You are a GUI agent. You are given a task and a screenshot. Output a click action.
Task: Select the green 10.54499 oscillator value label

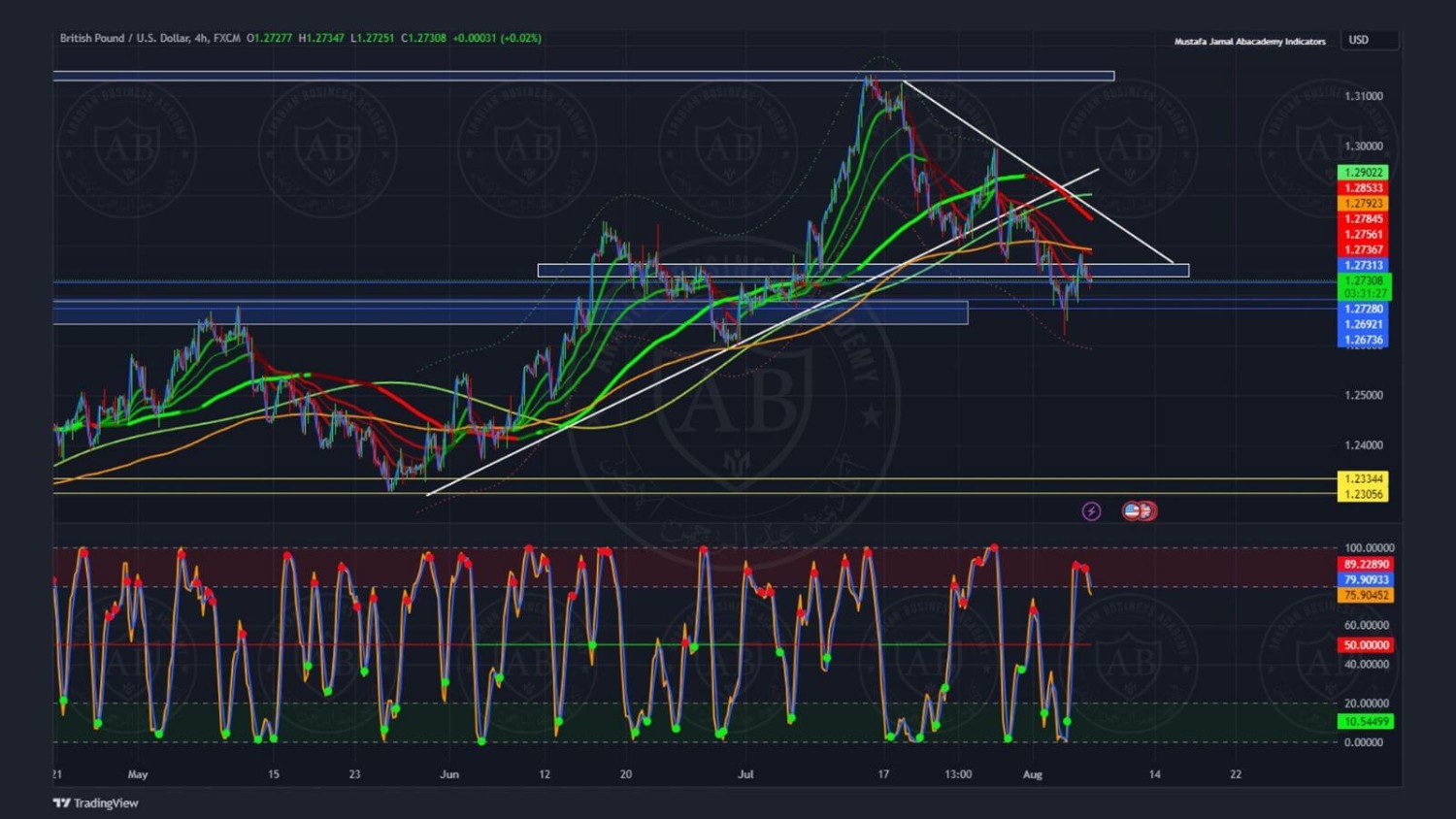[1365, 721]
